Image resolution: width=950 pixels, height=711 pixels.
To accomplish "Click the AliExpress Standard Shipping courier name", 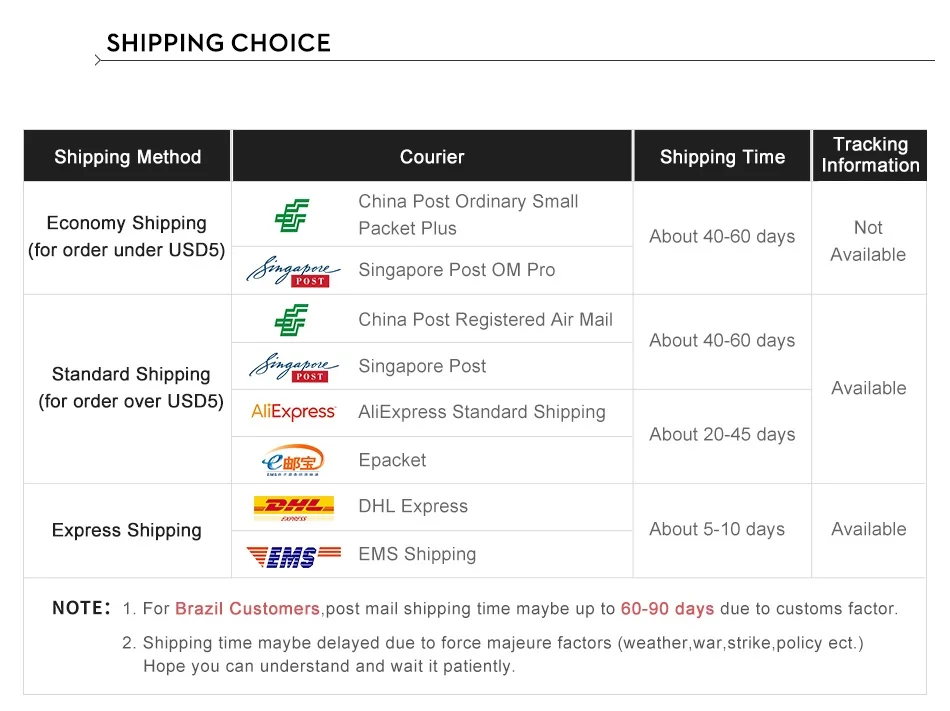I will (482, 412).
